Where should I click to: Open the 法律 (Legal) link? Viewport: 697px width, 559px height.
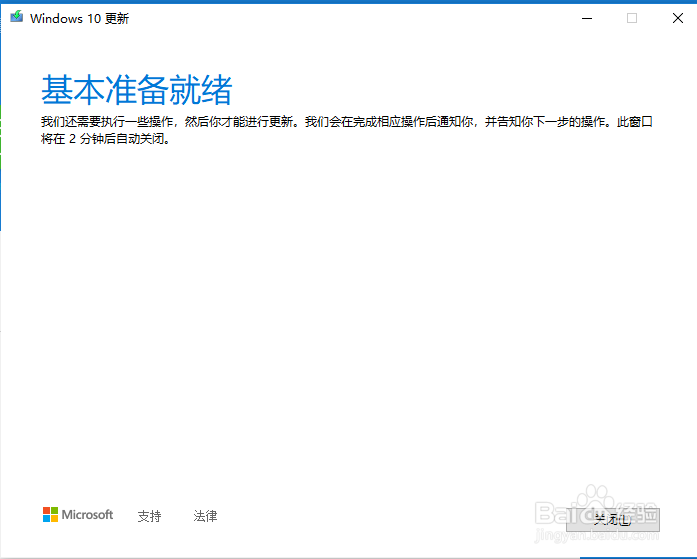pos(205,516)
